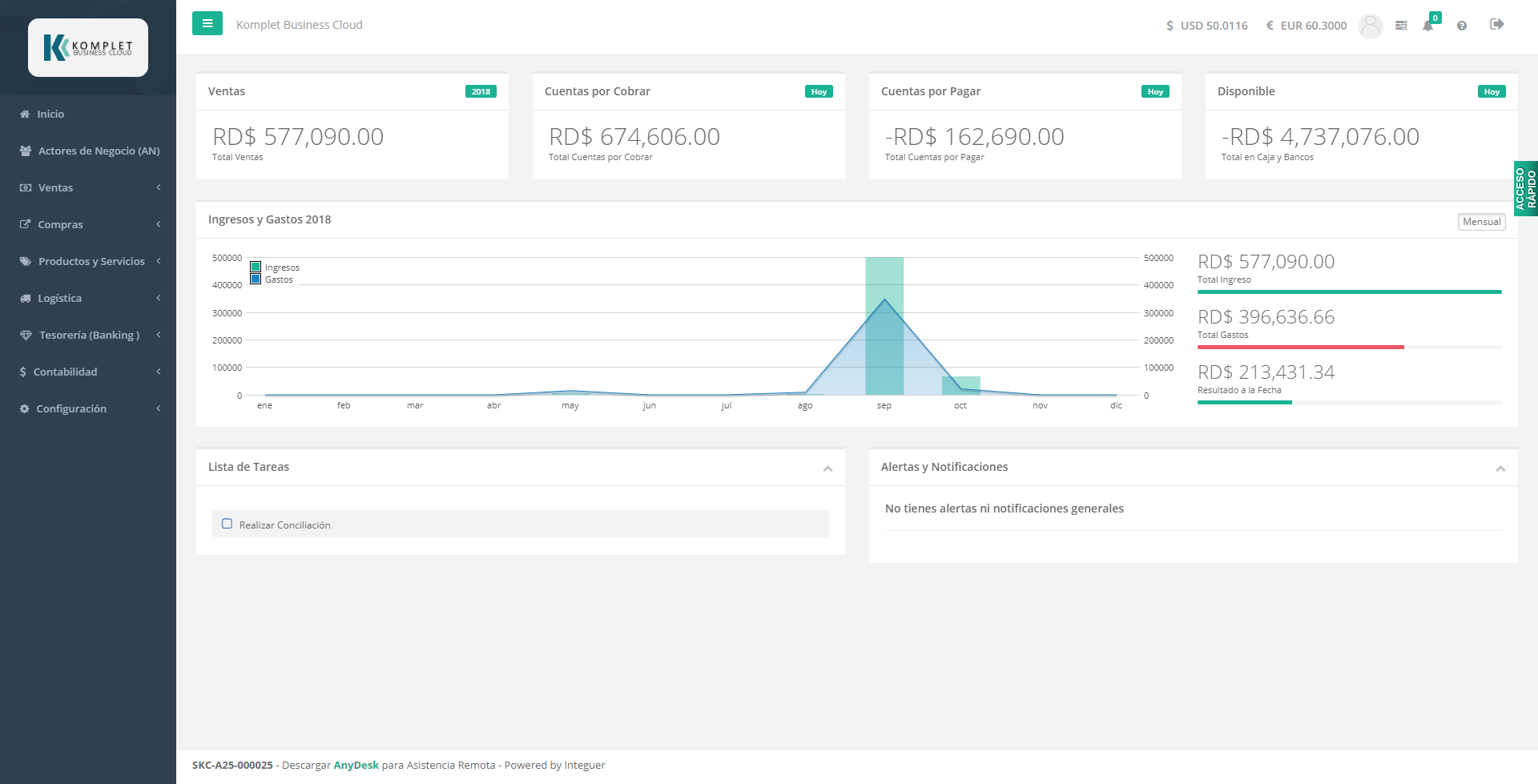Open the help question mark icon
The image size is (1538, 784).
1462,26
